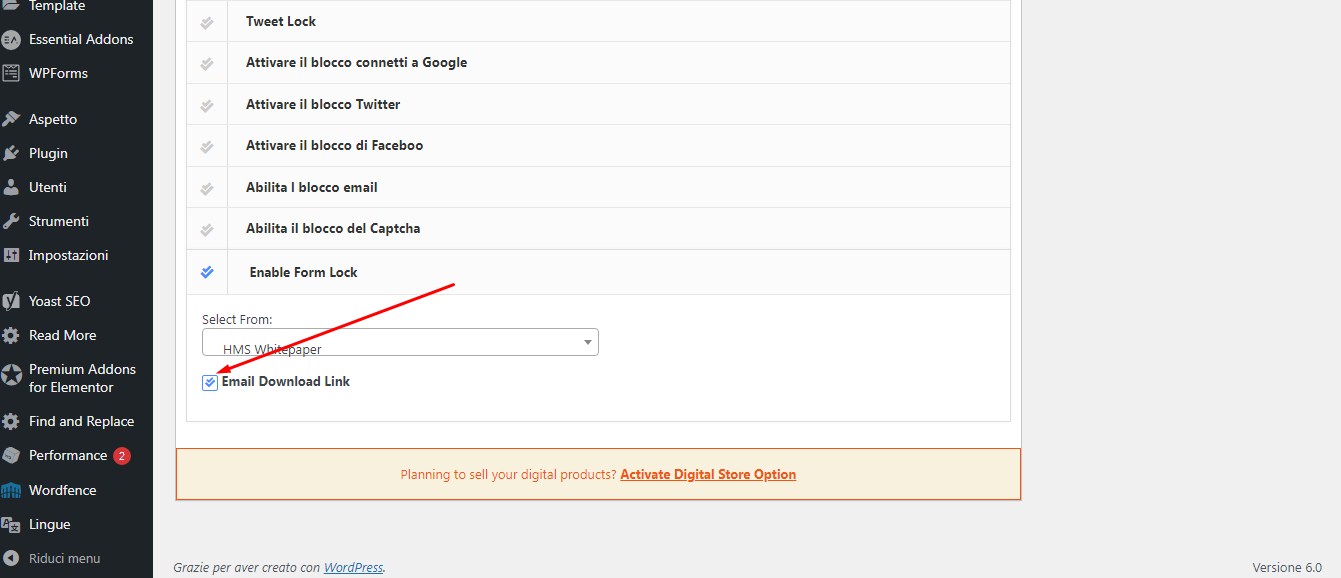
Task: Open the Impostazioni menu item
Action: [68, 255]
